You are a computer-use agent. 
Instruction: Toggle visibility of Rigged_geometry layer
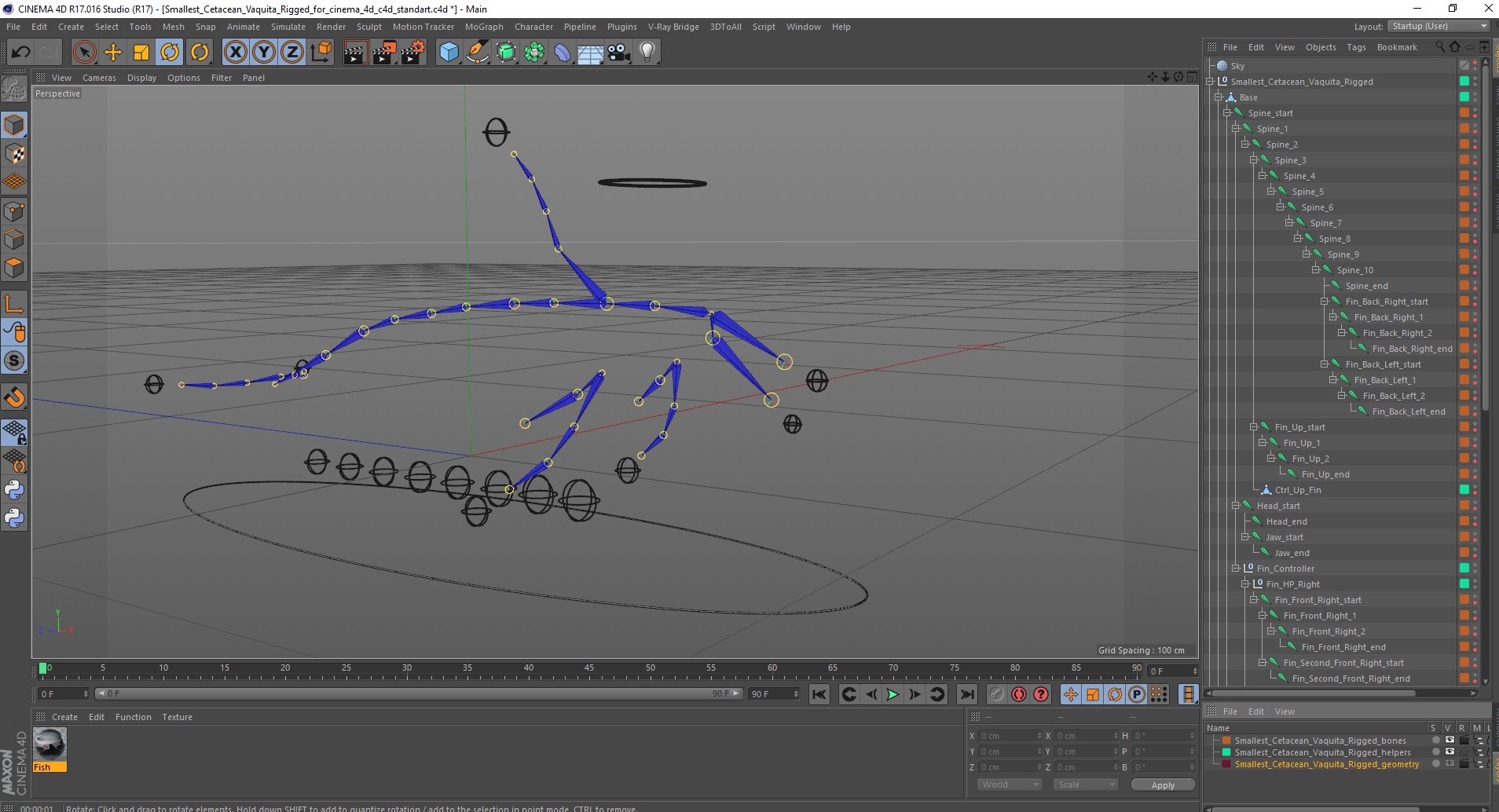pos(1450,764)
